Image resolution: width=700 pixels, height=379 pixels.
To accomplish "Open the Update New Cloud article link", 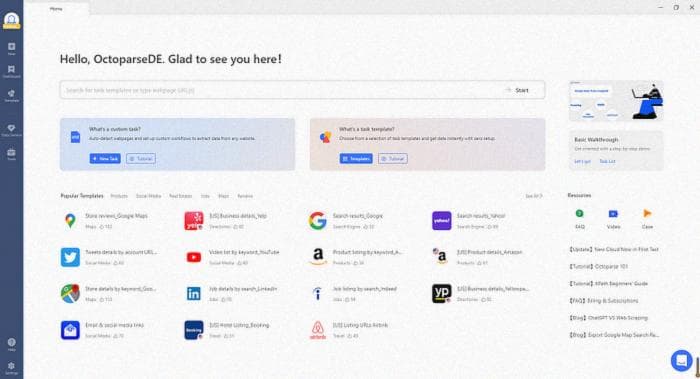I will (x=614, y=249).
